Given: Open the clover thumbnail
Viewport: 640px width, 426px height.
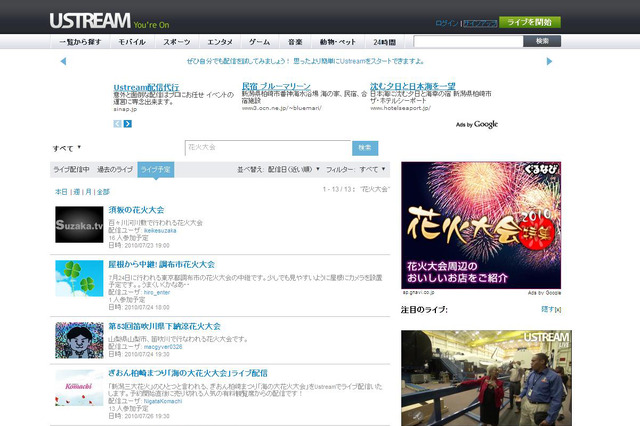Looking at the screenshot, I should click(79, 278).
